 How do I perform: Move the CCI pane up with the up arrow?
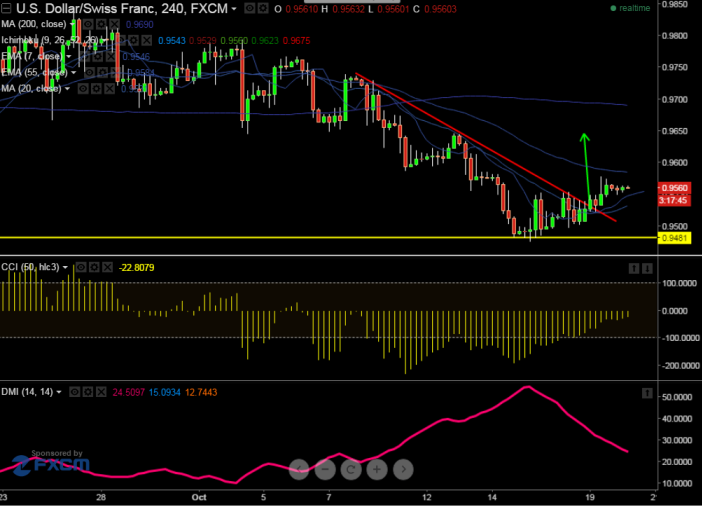pyautogui.click(x=634, y=268)
